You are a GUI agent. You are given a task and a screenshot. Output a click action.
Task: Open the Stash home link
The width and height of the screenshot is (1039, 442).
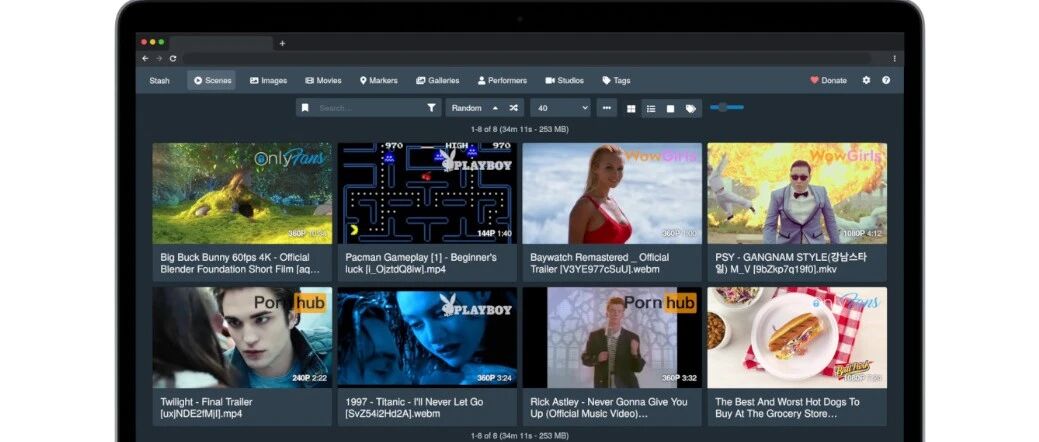coord(159,80)
